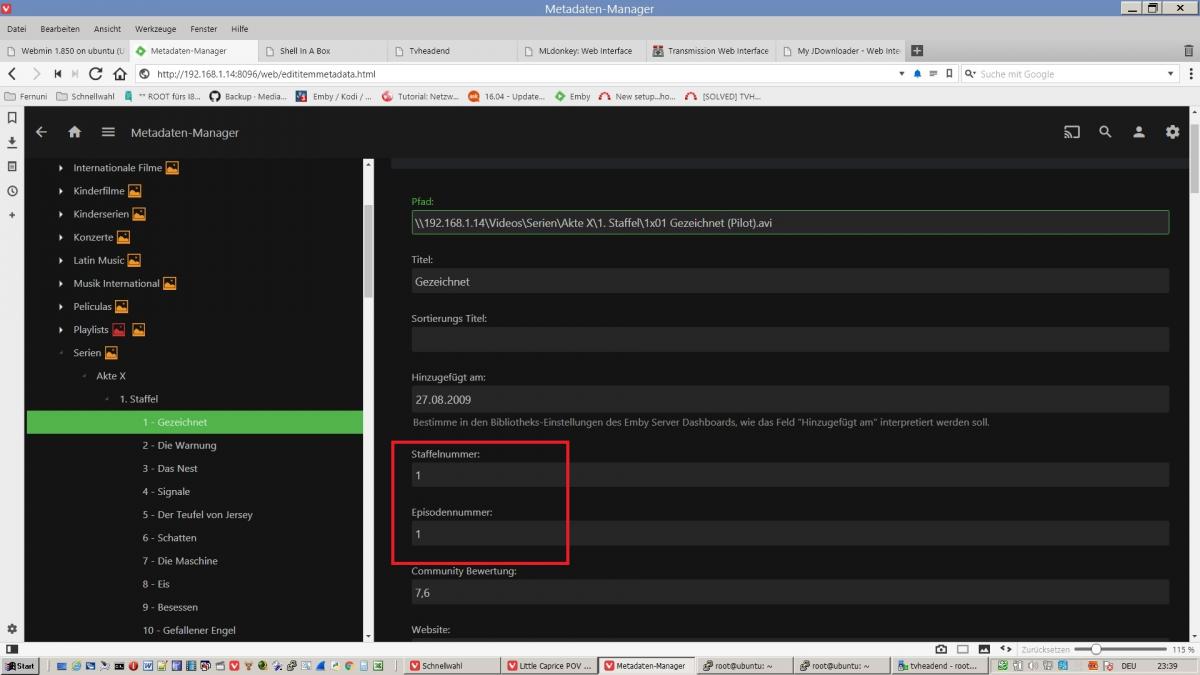Image resolution: width=1200 pixels, height=675 pixels.
Task: Click the browser back arrow
Action: [12, 73]
